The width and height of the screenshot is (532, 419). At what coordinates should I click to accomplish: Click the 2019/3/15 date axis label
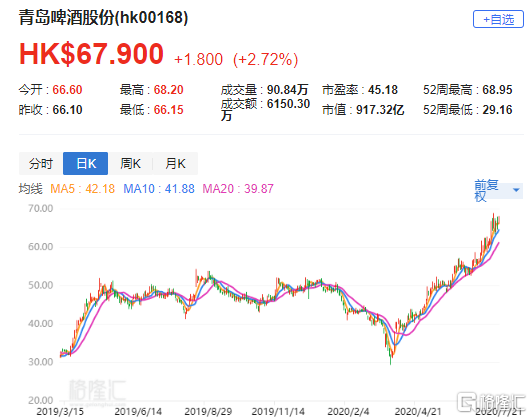click(x=60, y=412)
